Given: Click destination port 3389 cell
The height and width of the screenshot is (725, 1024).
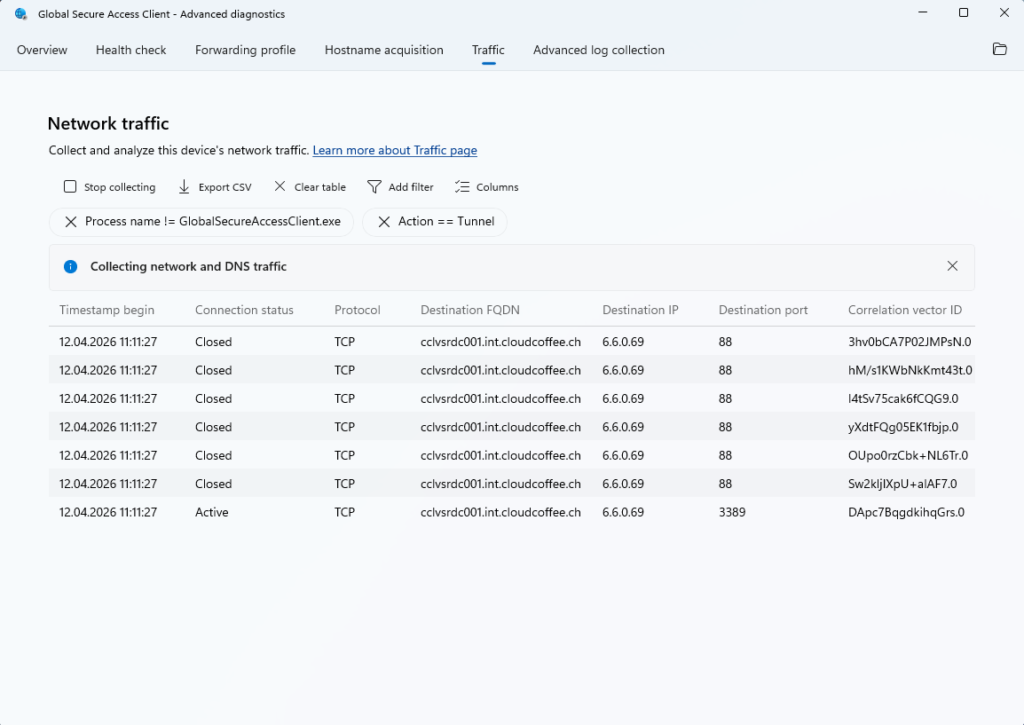Looking at the screenshot, I should 731,512.
